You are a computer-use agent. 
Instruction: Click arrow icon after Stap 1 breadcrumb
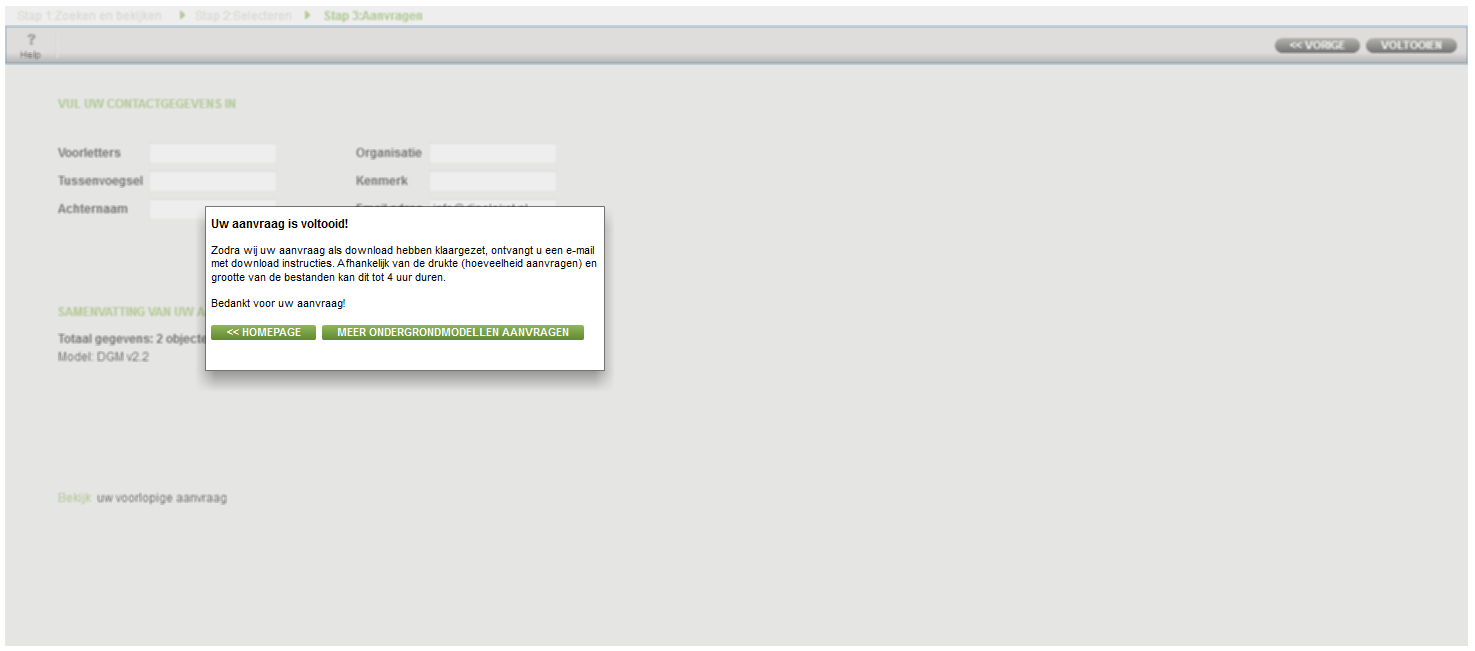point(182,16)
